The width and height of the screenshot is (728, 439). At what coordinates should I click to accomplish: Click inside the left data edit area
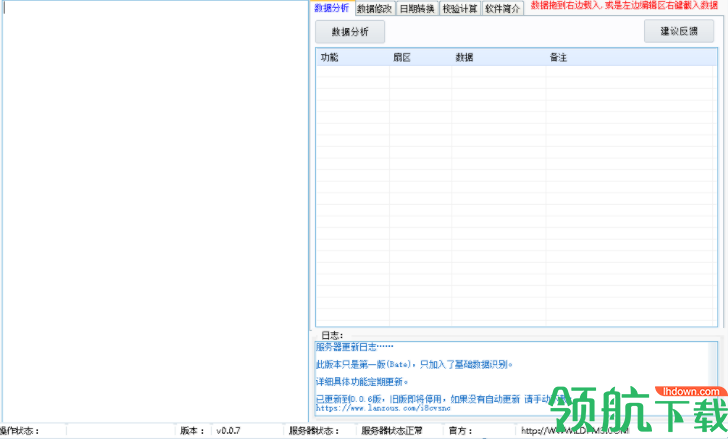coord(155,211)
